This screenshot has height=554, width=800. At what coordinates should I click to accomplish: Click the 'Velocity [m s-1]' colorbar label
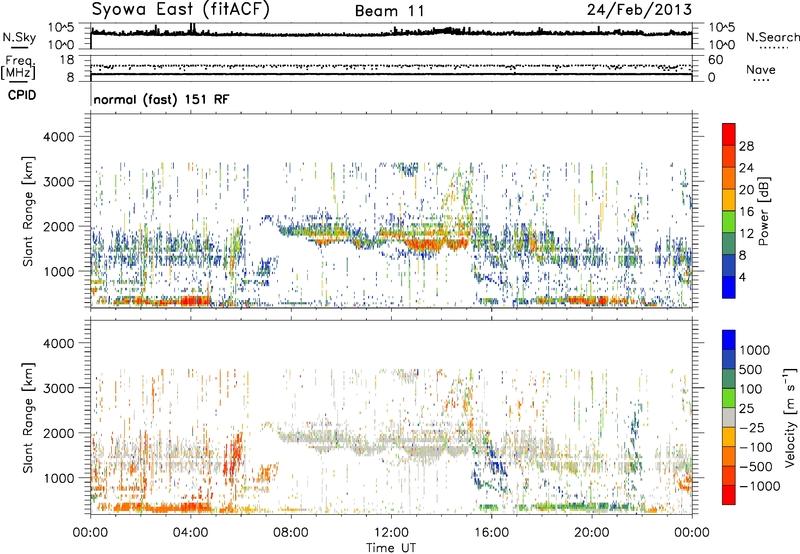[x=790, y=417]
